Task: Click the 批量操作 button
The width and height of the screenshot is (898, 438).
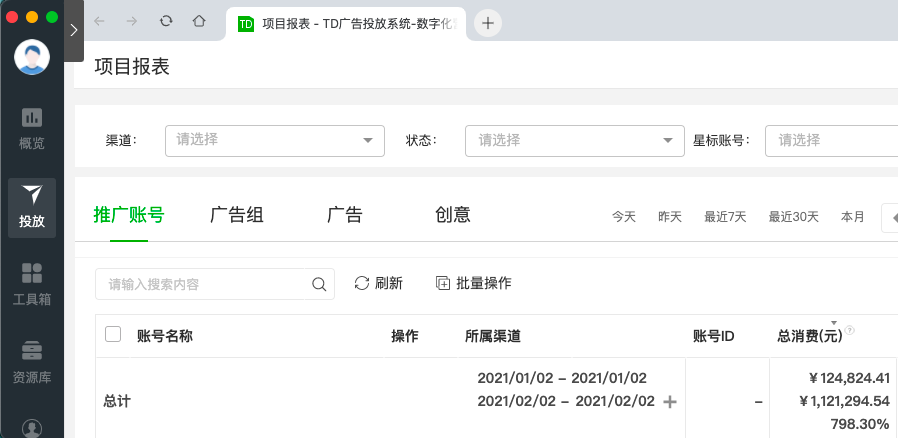Action: (474, 283)
